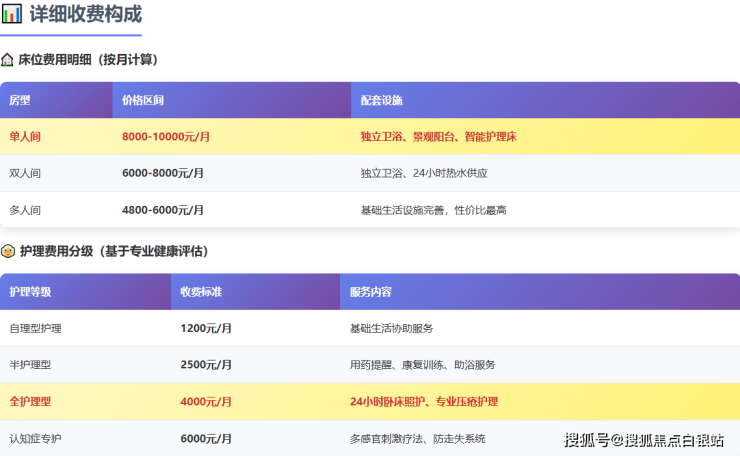Select the highlighted 全护理型 row label
740x456 pixels.
(x=30, y=402)
